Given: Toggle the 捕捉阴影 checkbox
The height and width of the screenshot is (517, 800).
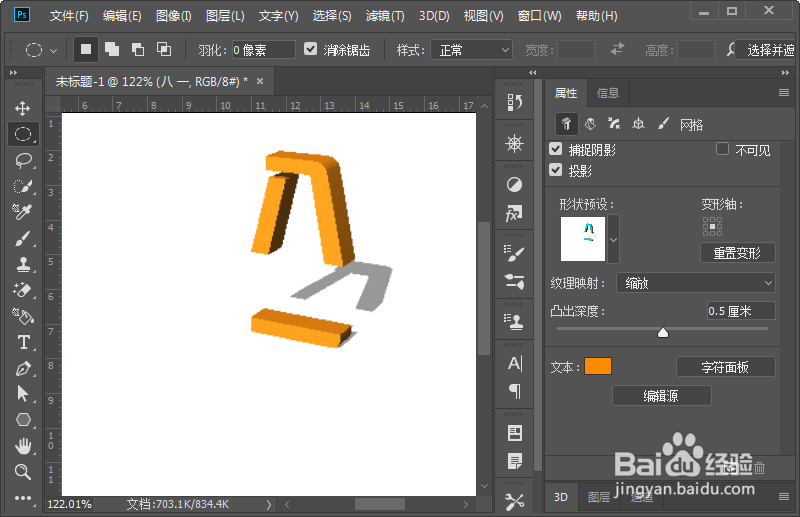Looking at the screenshot, I should [556, 149].
